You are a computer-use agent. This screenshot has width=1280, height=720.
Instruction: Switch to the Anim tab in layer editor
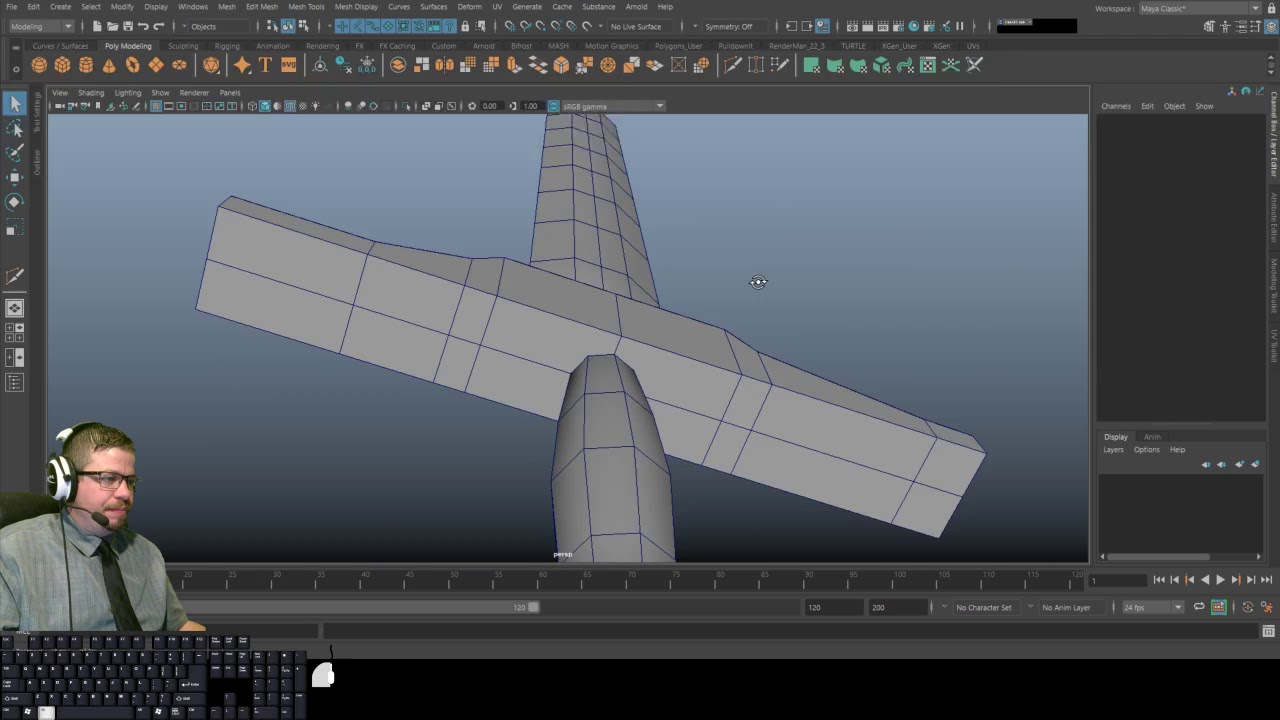point(1152,437)
